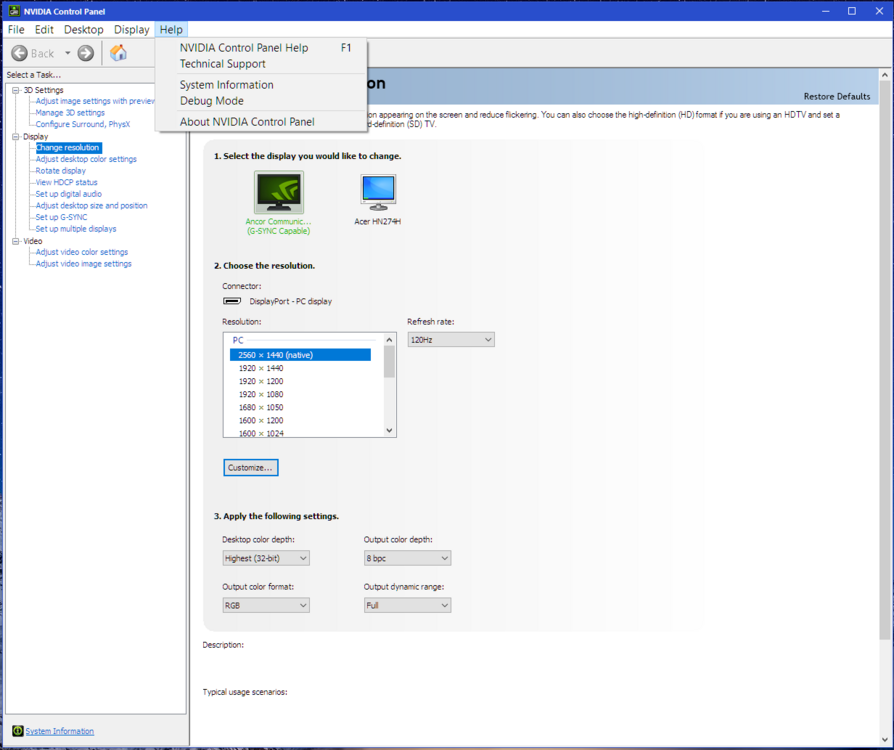
Task: Choose NVIDIA Control Panel Help
Action: (262, 48)
